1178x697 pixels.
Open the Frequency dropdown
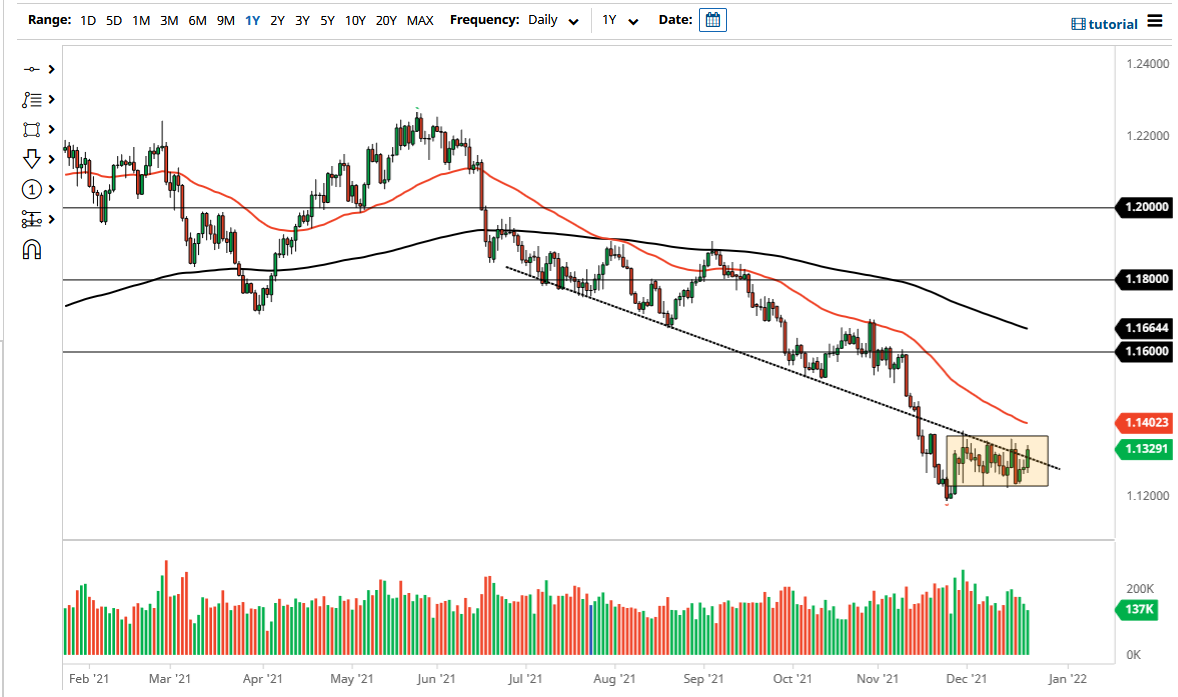[x=572, y=19]
